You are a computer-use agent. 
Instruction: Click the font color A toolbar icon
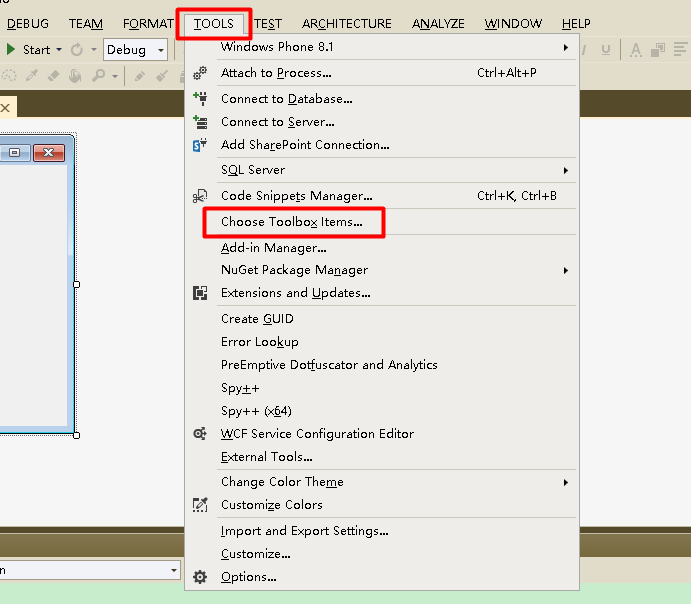tap(635, 49)
